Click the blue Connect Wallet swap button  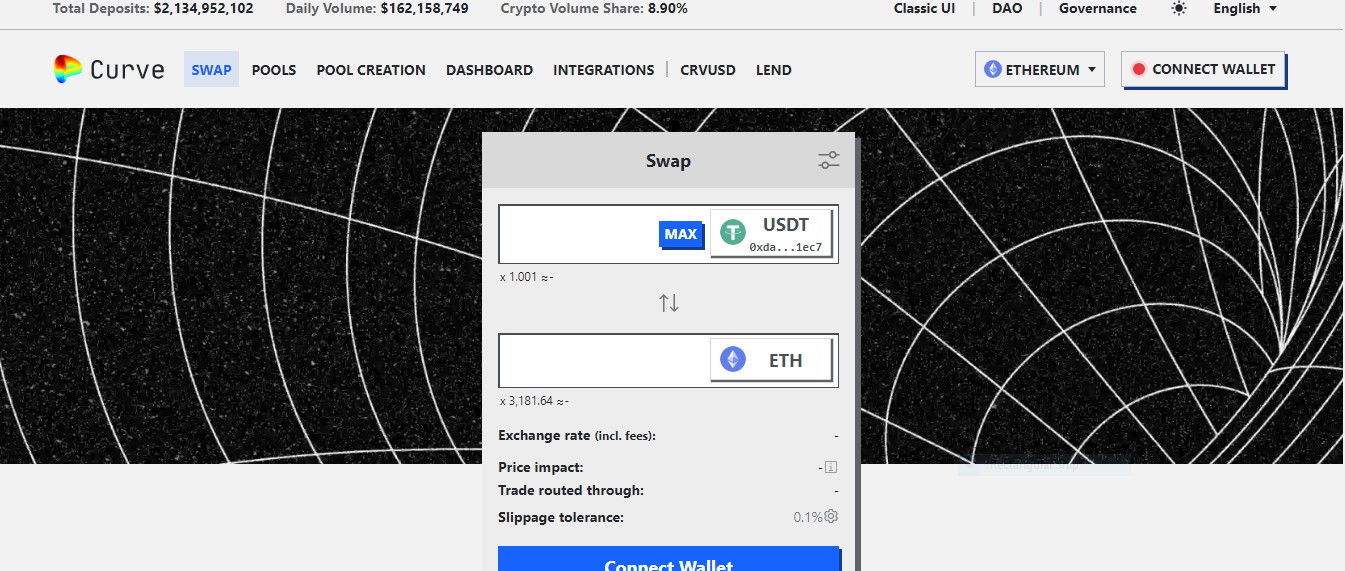(669, 559)
